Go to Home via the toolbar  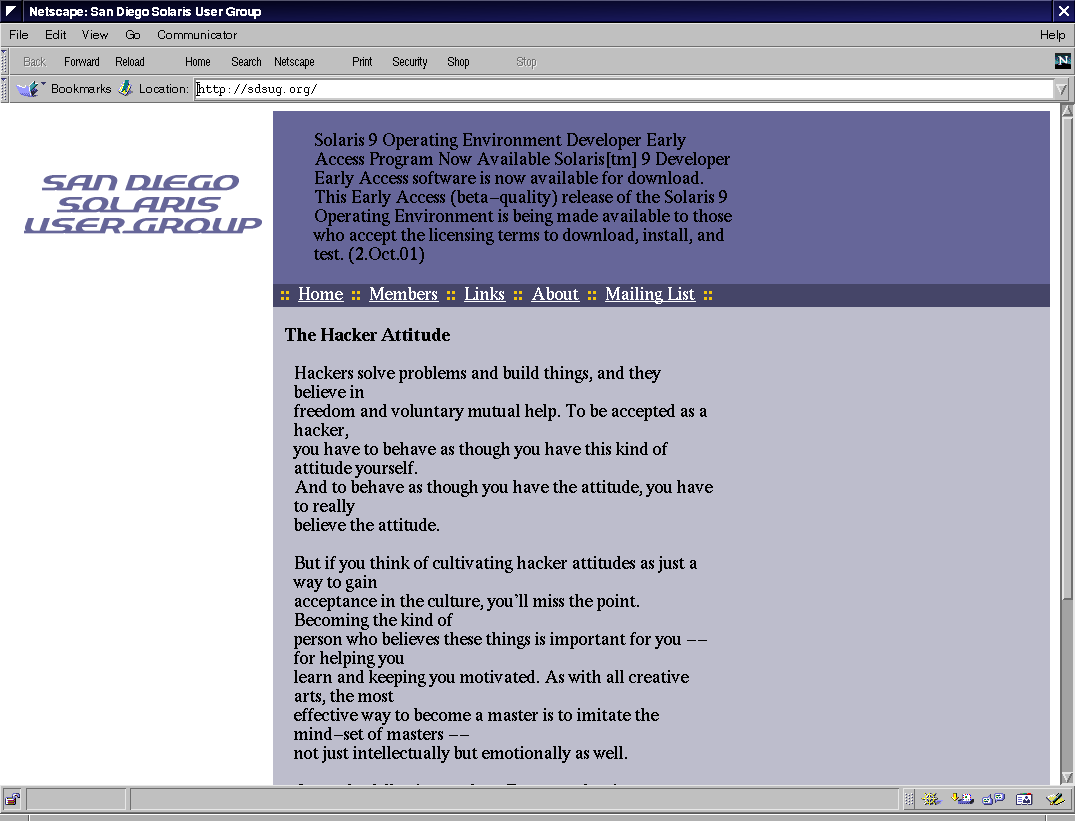click(x=197, y=62)
